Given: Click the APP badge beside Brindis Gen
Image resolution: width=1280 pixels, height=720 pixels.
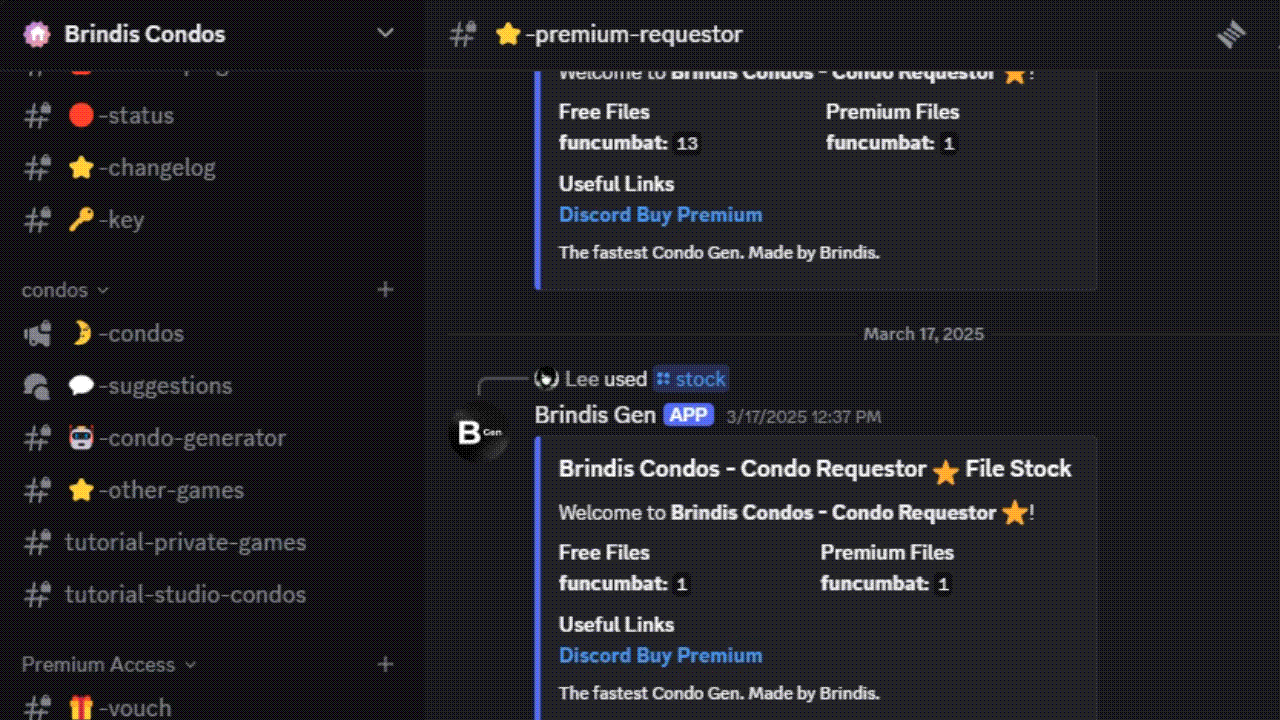Looking at the screenshot, I should tap(689, 415).
